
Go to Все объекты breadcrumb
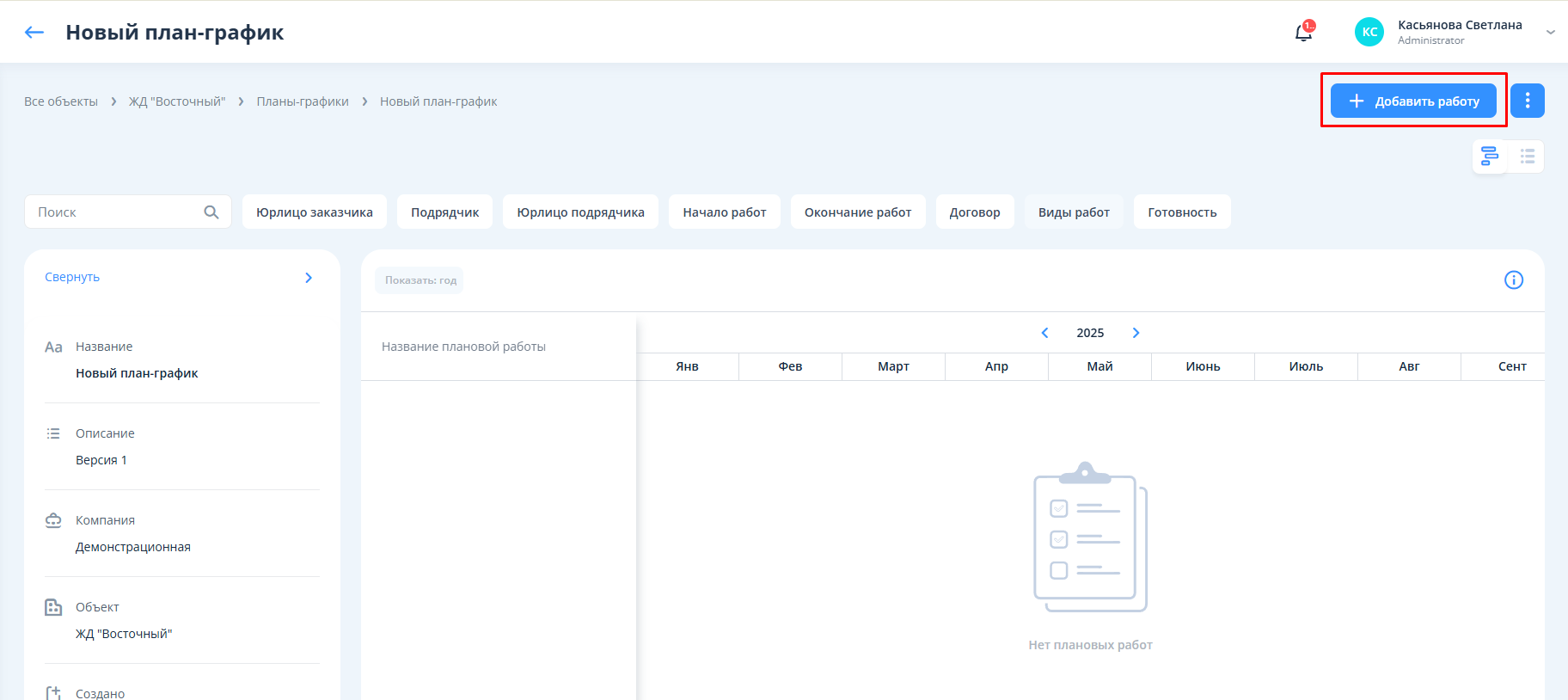(61, 101)
